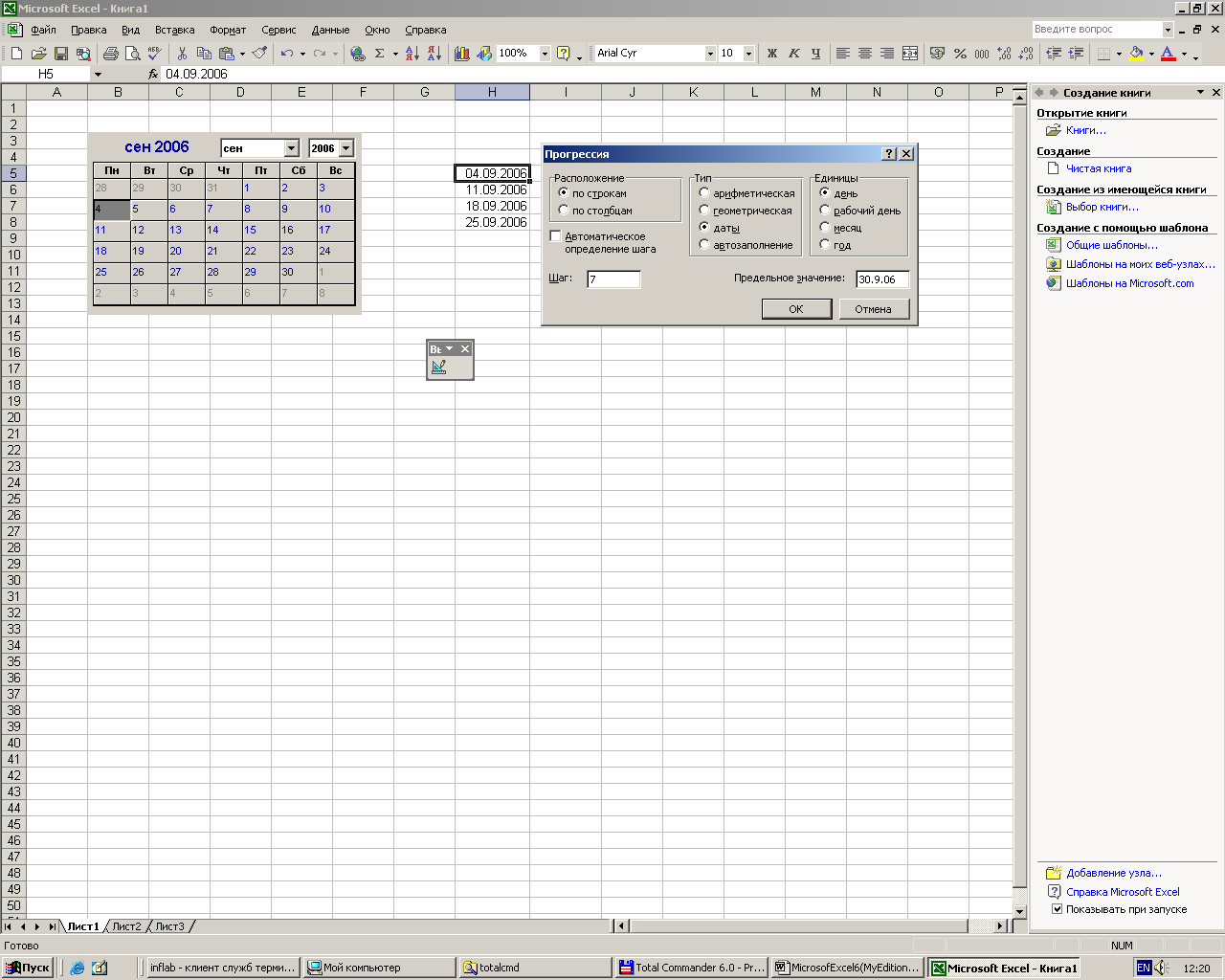Screen dimensions: 1225x980
Task: Click the Increase Indent icon
Action: pyautogui.click(x=1076, y=54)
